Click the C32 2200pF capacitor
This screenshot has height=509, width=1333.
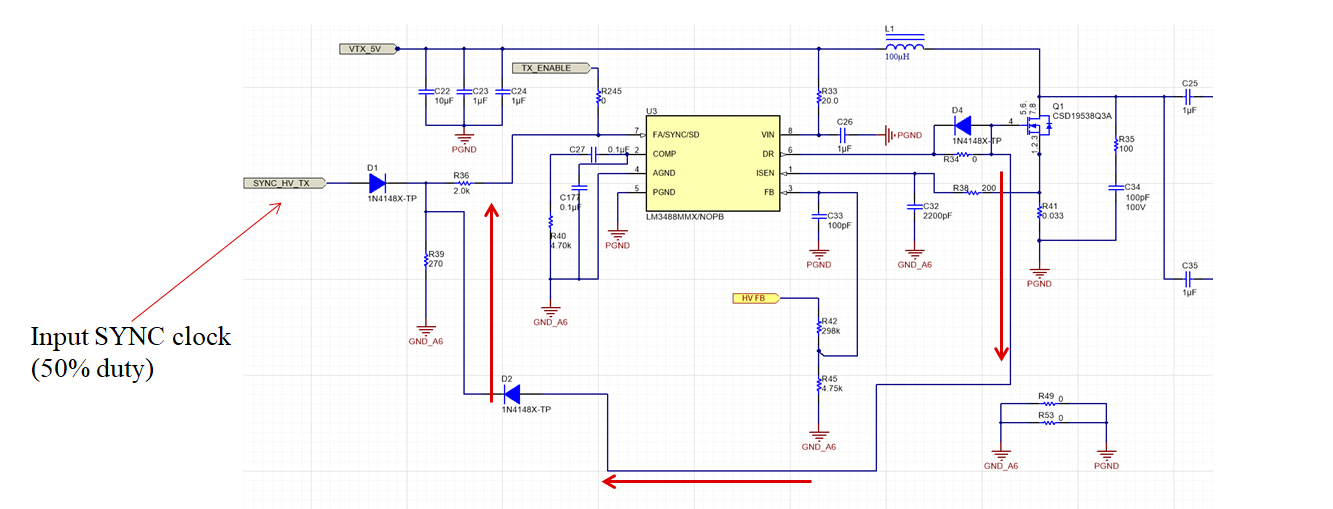(x=914, y=206)
